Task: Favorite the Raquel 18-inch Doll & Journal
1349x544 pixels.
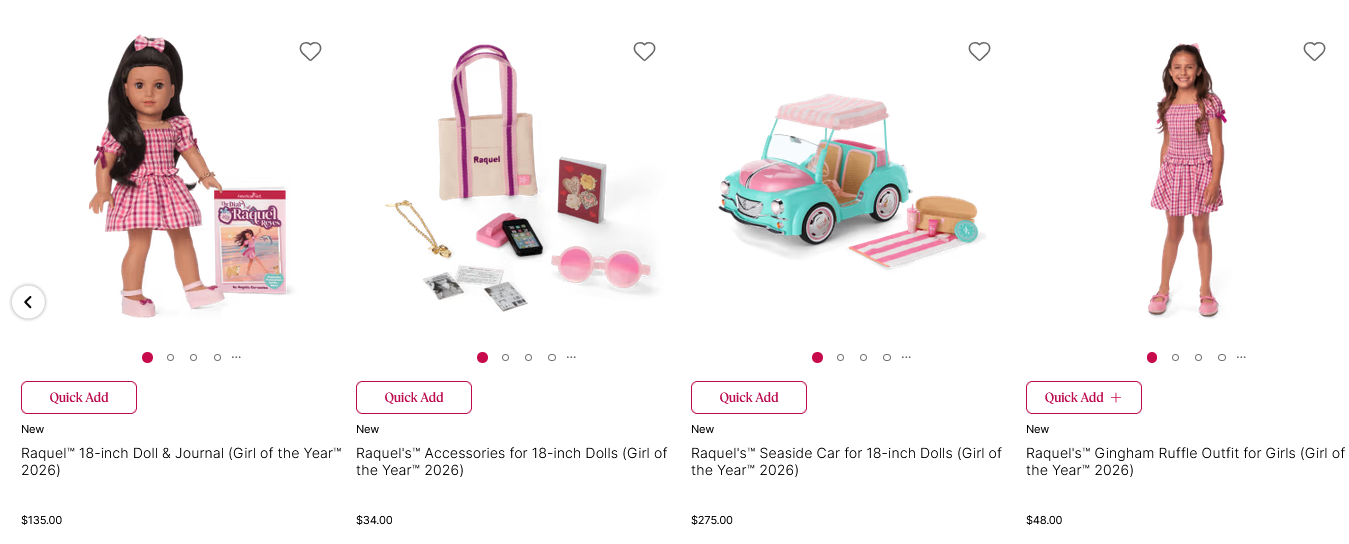Action: click(x=310, y=51)
